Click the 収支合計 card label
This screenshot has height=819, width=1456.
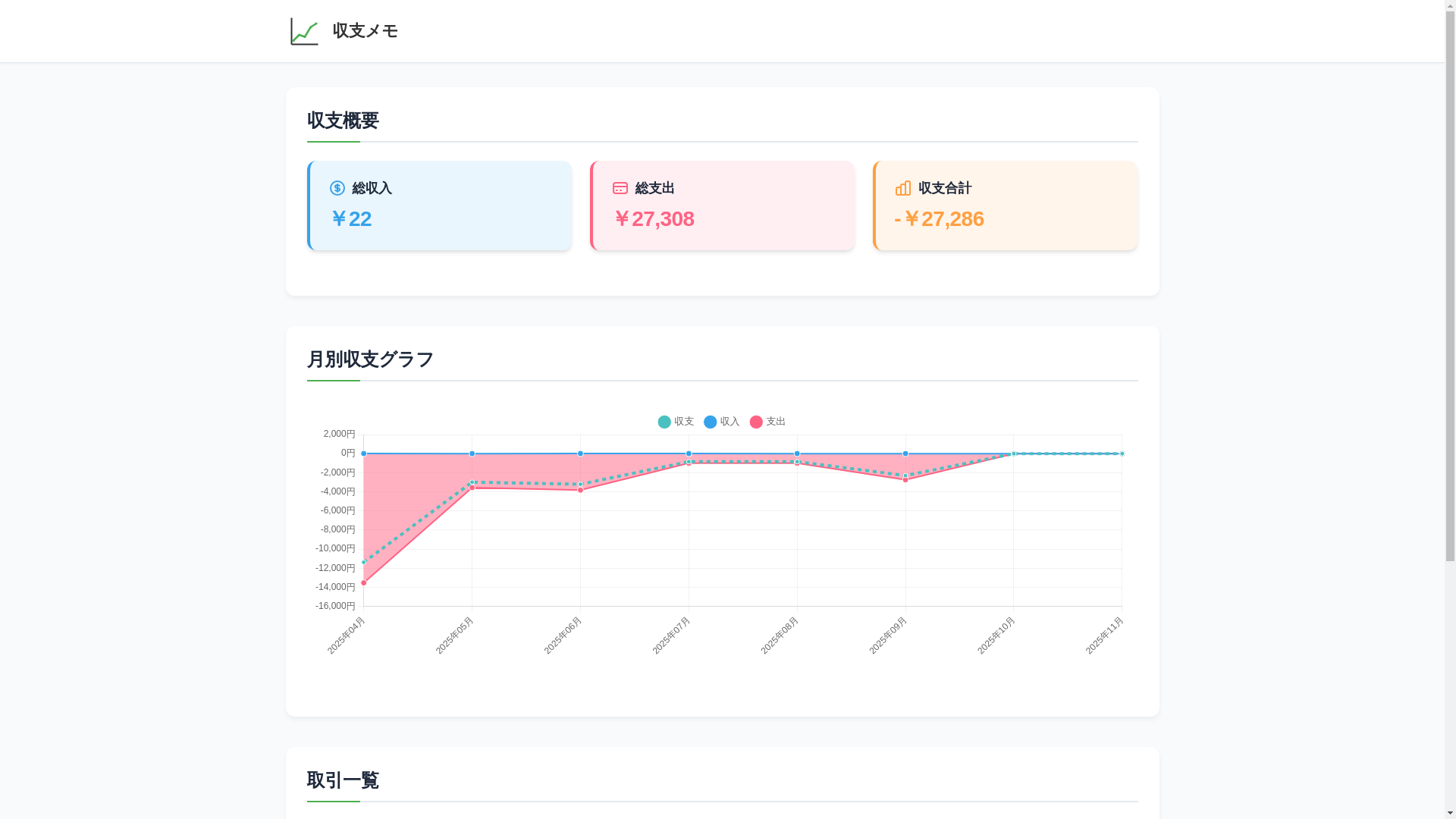[945, 188]
